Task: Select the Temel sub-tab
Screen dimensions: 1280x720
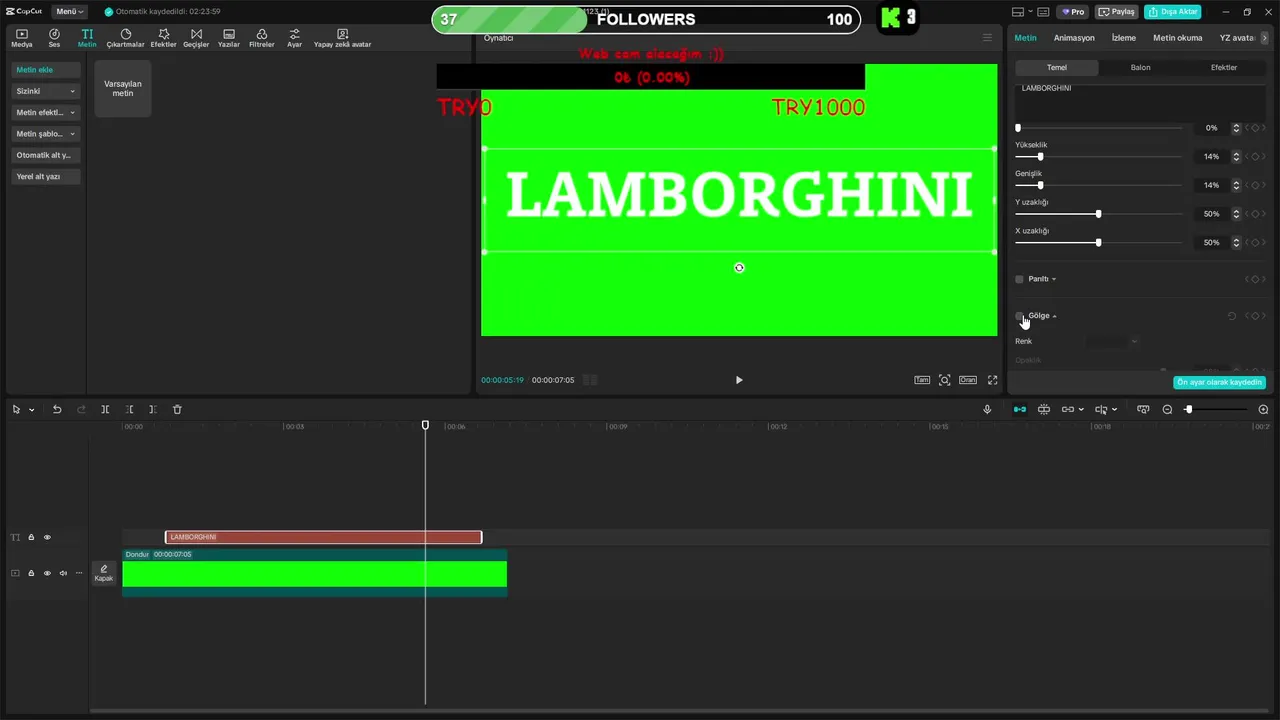Action: pos(1057,68)
